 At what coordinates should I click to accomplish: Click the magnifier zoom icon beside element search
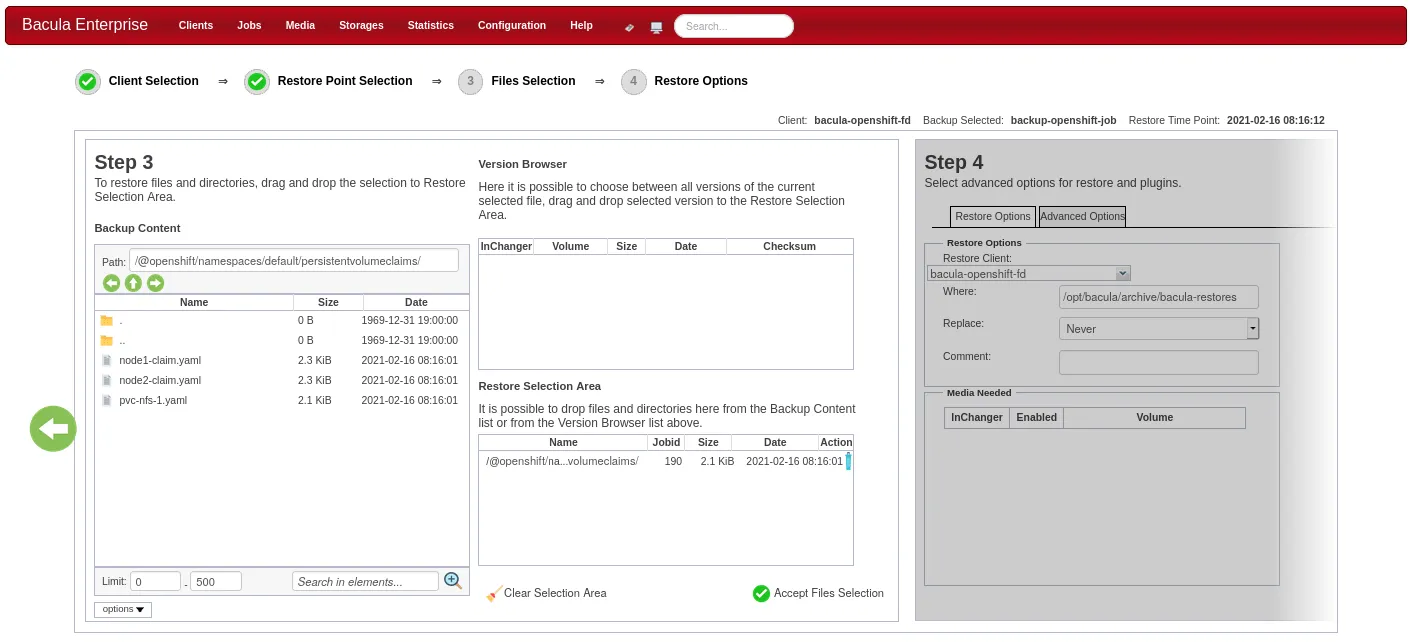(453, 581)
